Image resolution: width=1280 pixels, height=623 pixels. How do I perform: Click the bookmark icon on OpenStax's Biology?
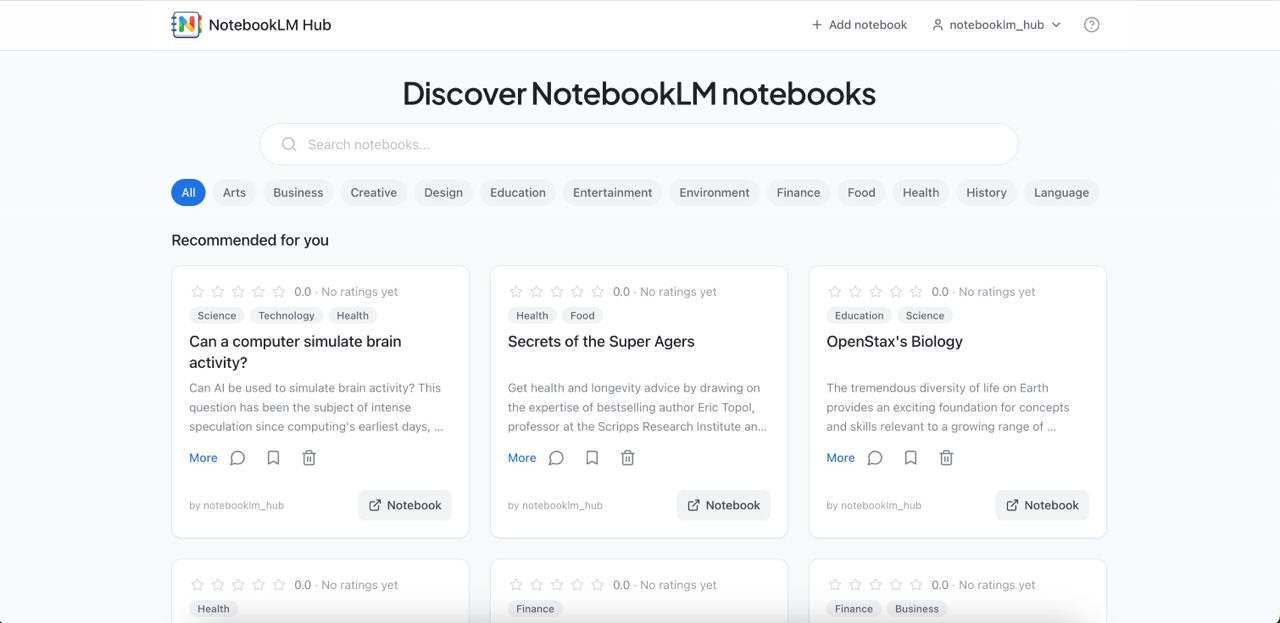tap(910, 457)
